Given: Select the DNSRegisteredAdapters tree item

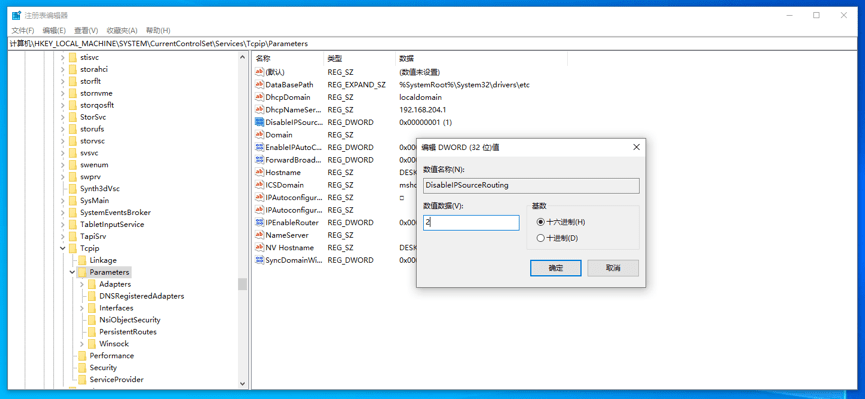Looking at the screenshot, I should pos(142,296).
